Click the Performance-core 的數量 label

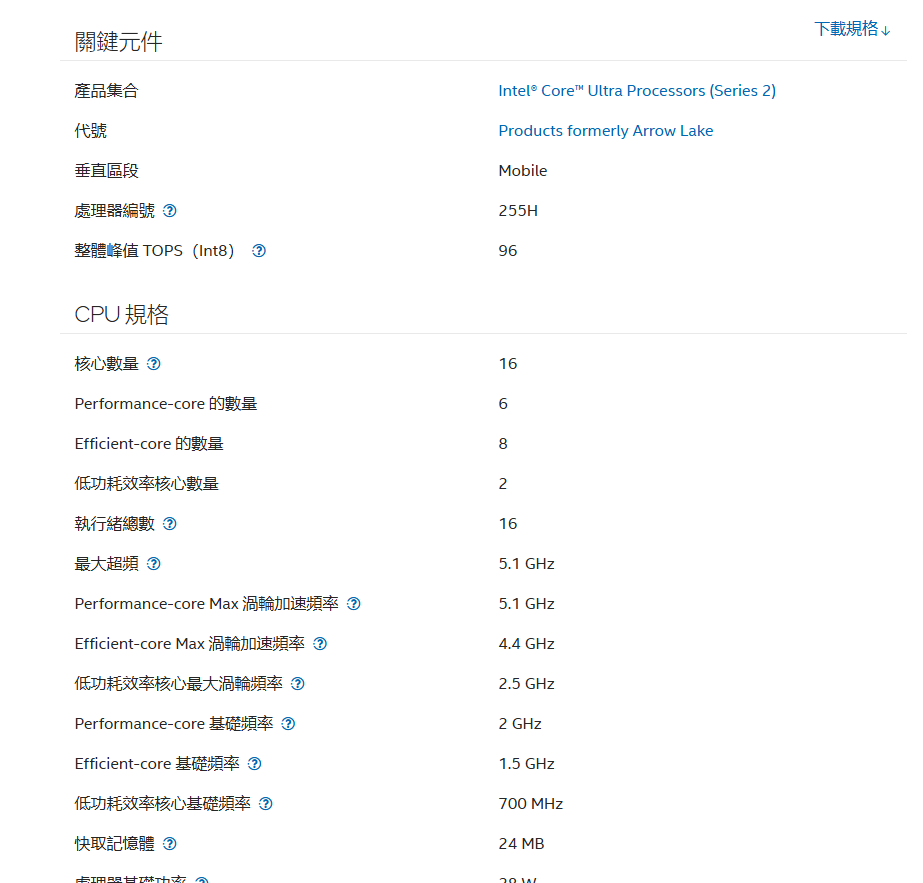(166, 404)
